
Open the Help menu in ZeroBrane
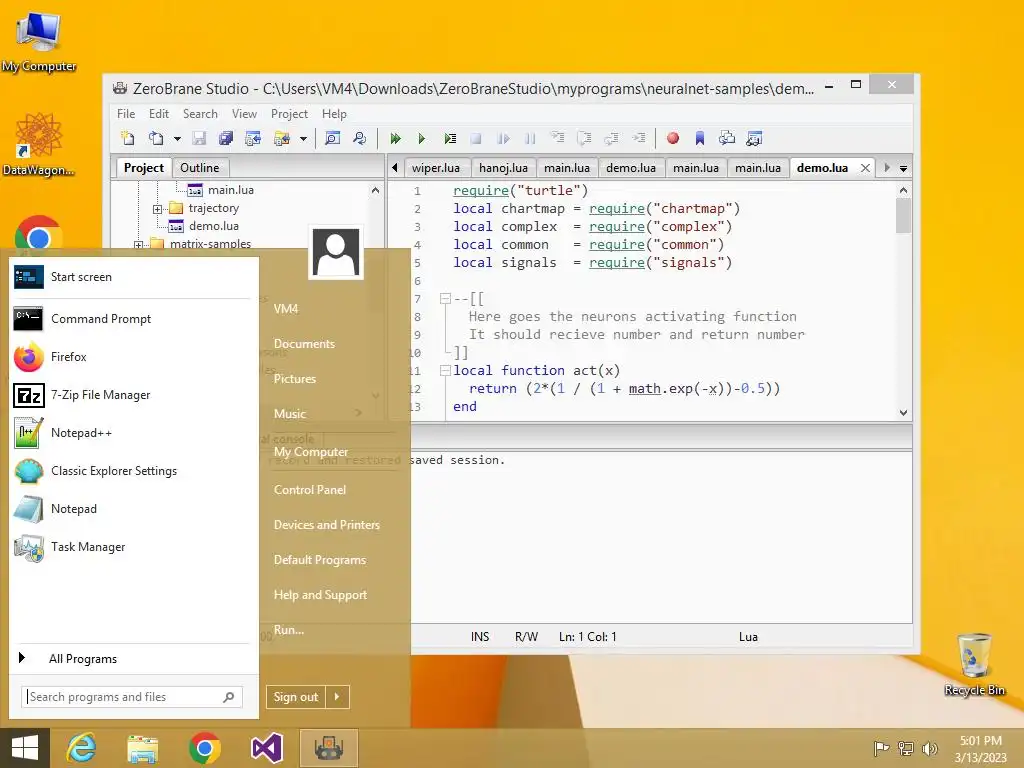(x=334, y=114)
